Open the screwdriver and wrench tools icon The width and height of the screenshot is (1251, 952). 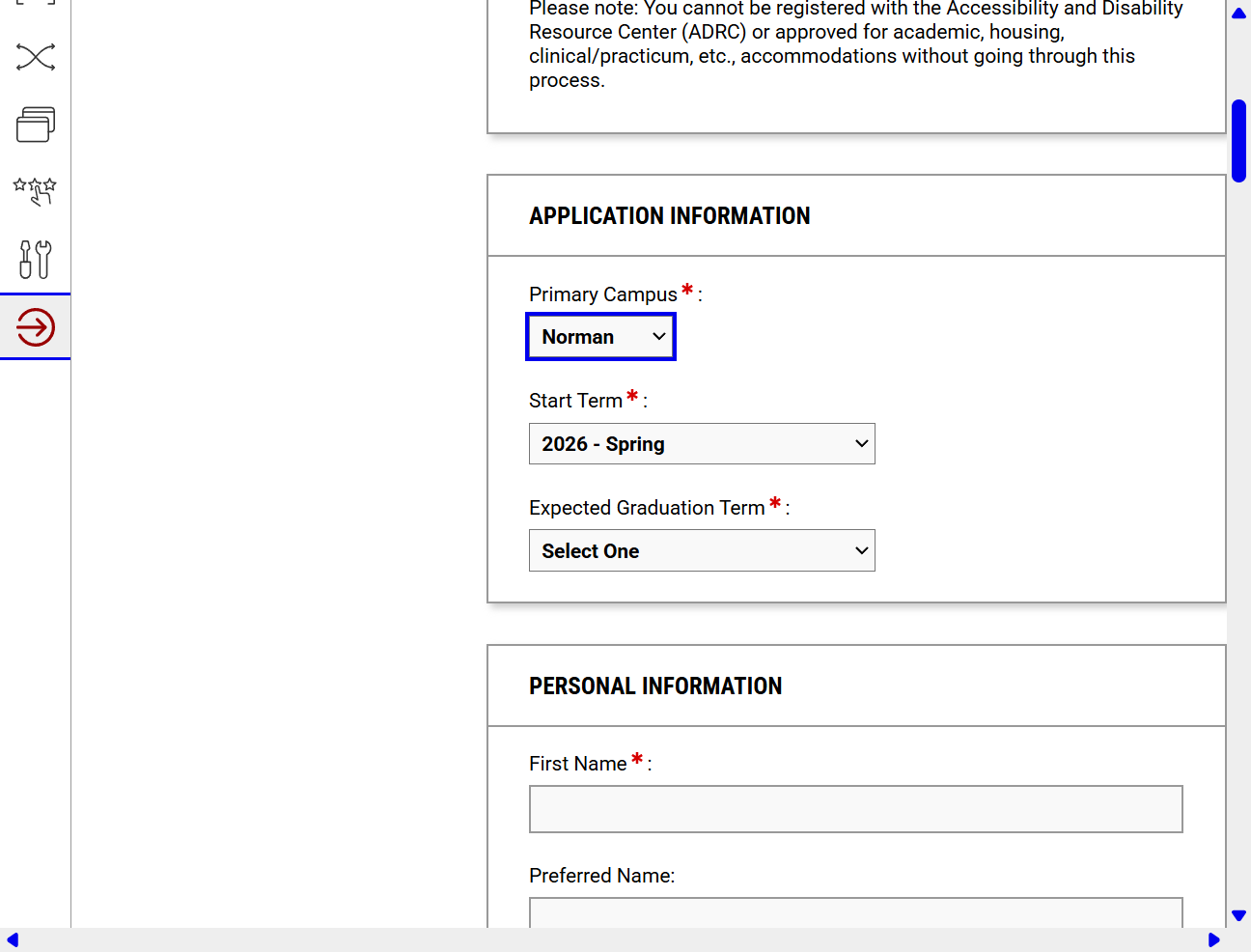36,259
